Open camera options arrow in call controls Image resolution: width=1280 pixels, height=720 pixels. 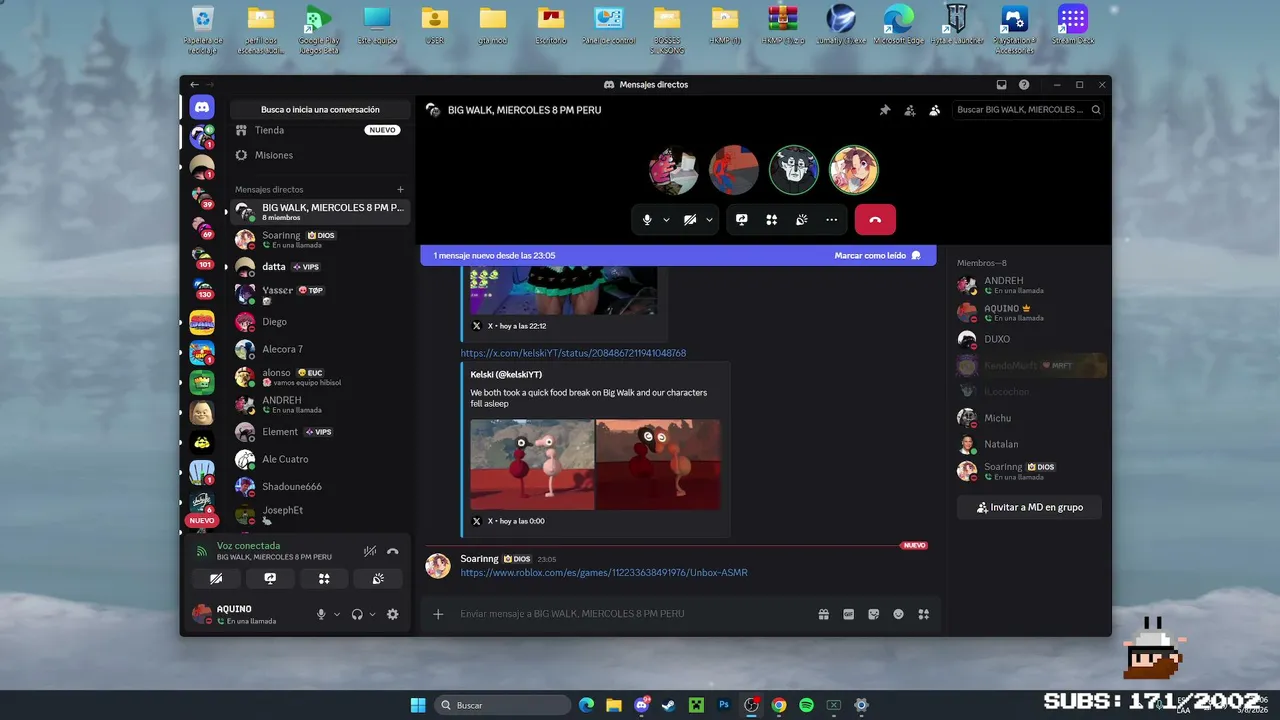[709, 220]
